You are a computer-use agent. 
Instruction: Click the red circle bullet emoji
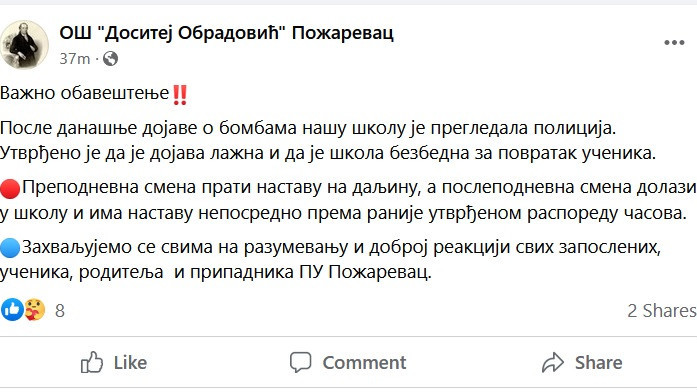(x=10, y=188)
